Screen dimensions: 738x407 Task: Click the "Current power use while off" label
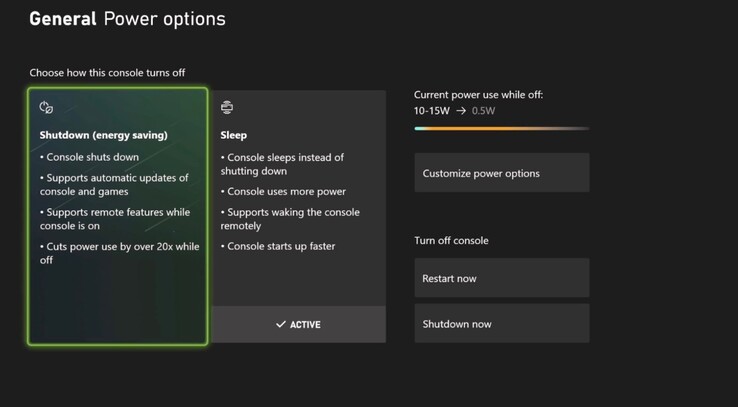479,95
